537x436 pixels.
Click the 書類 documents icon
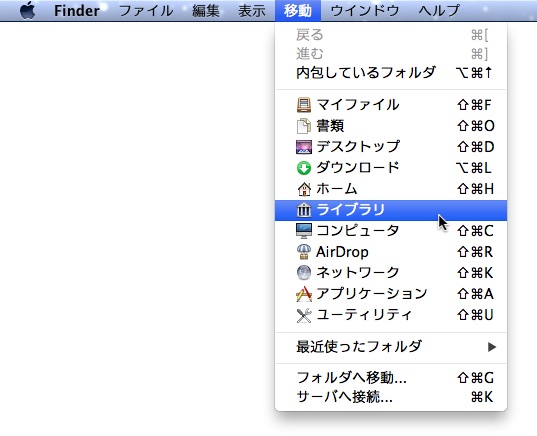[304, 126]
